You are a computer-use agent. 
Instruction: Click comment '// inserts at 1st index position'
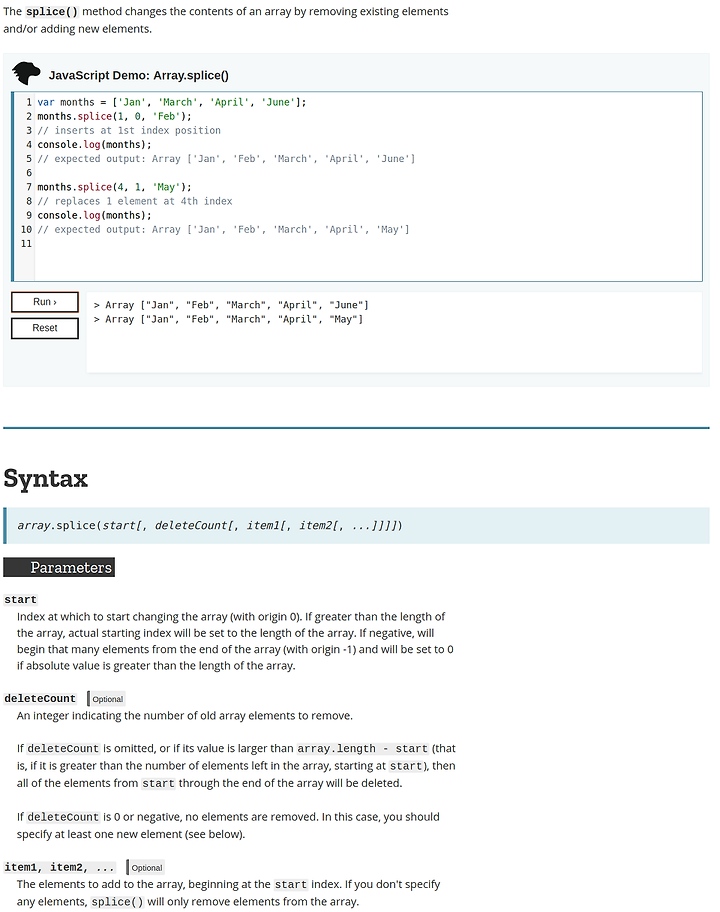click(x=129, y=130)
